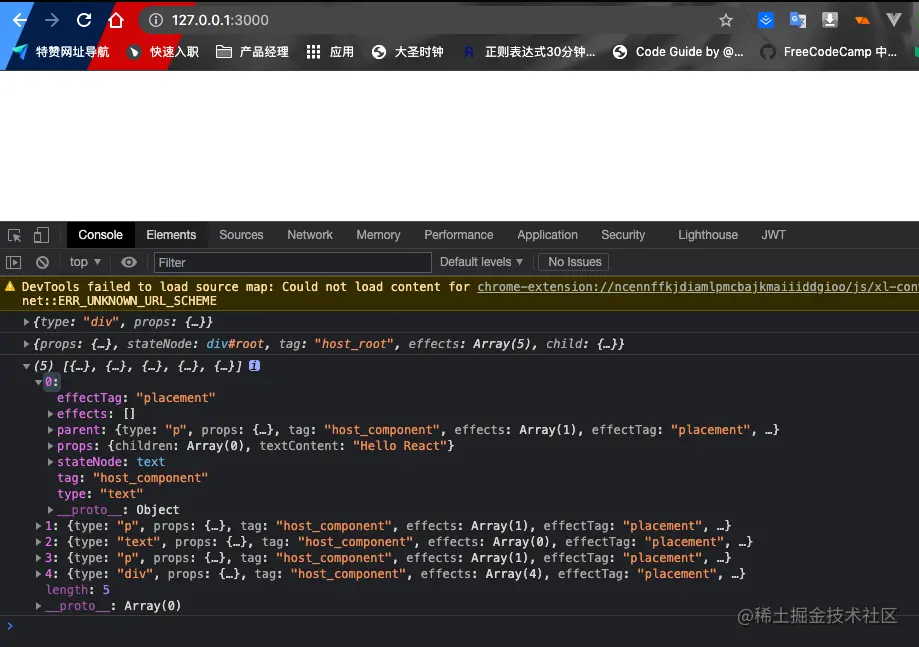Expand array item 3 type p
Image resolution: width=919 pixels, height=647 pixels.
coord(39,558)
